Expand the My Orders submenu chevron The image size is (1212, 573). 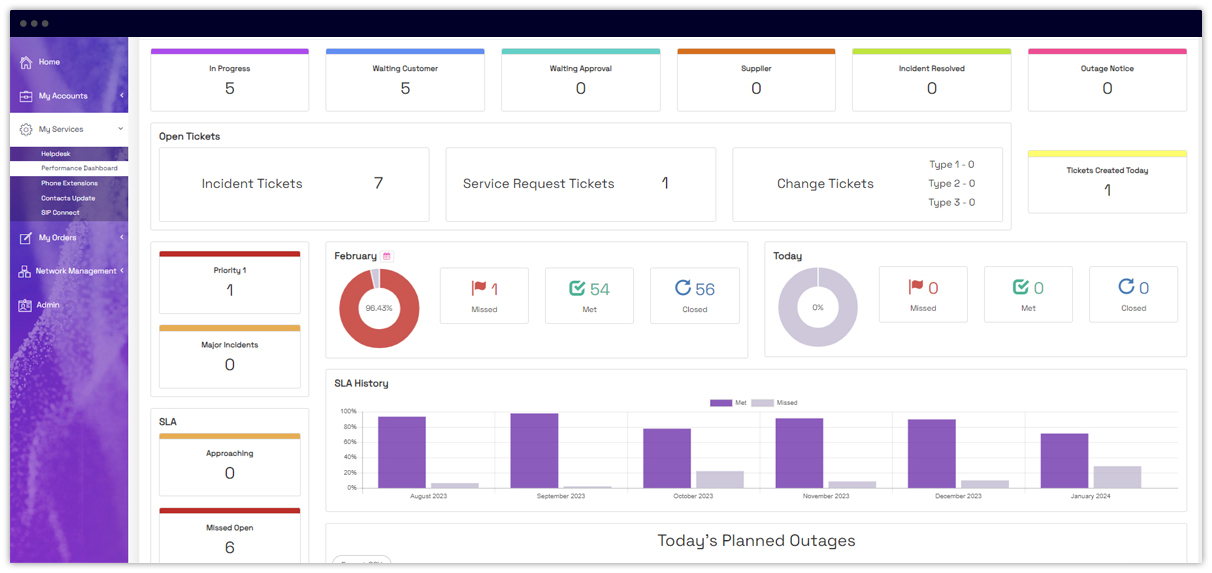pos(121,238)
